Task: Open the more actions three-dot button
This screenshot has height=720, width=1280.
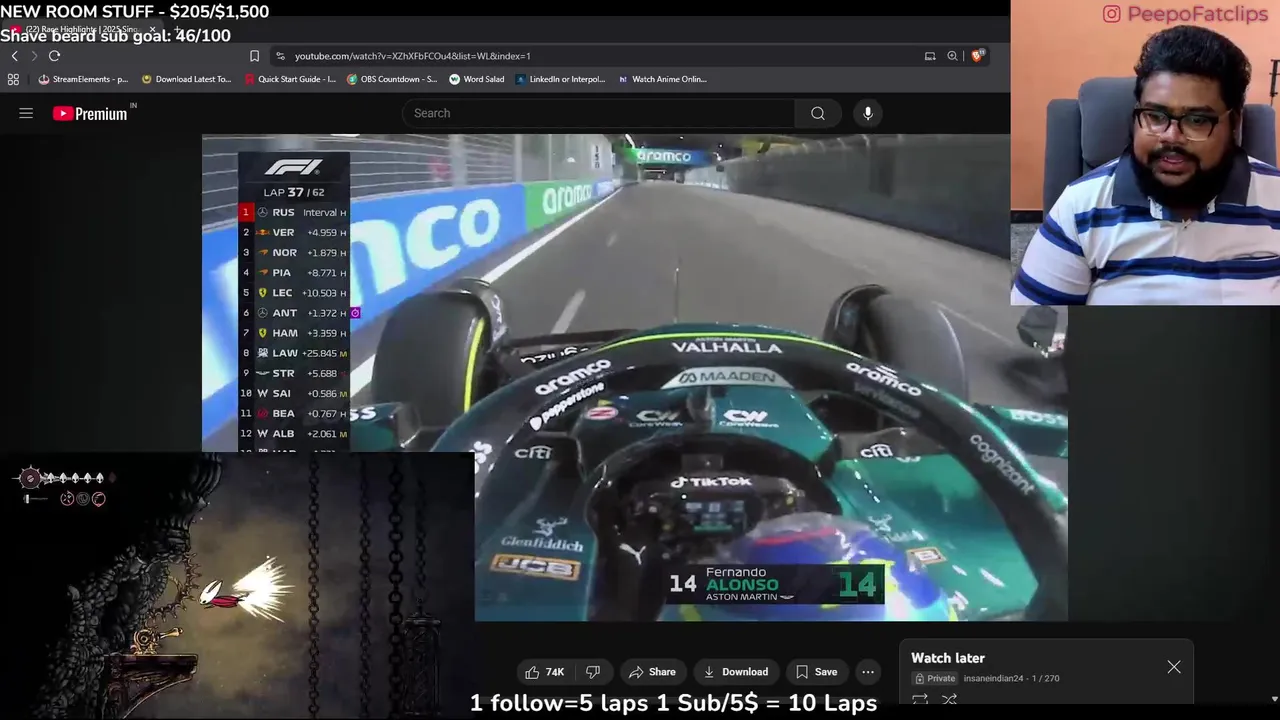Action: [x=868, y=672]
